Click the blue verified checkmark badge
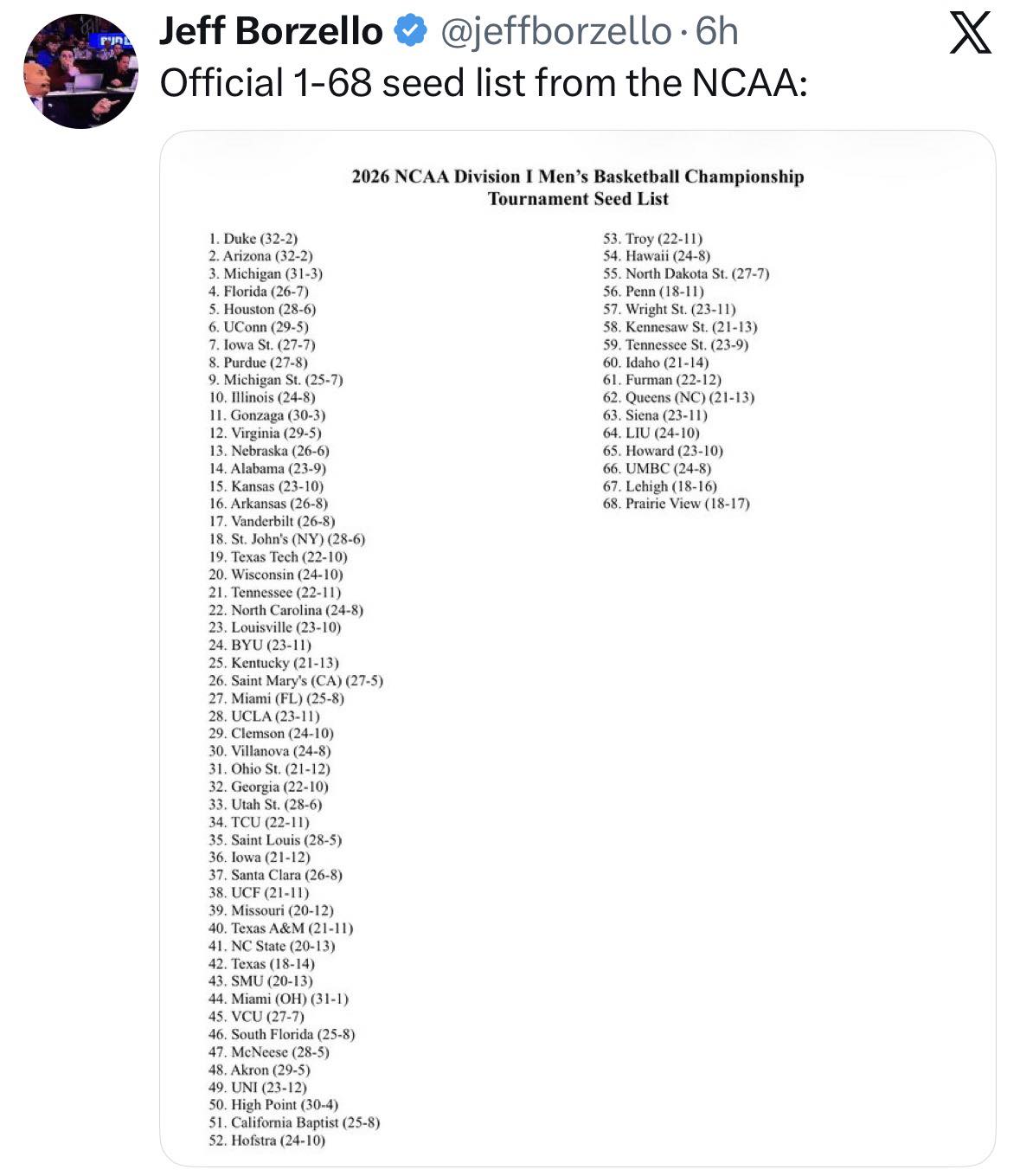The image size is (1020, 1176). pyautogui.click(x=410, y=32)
